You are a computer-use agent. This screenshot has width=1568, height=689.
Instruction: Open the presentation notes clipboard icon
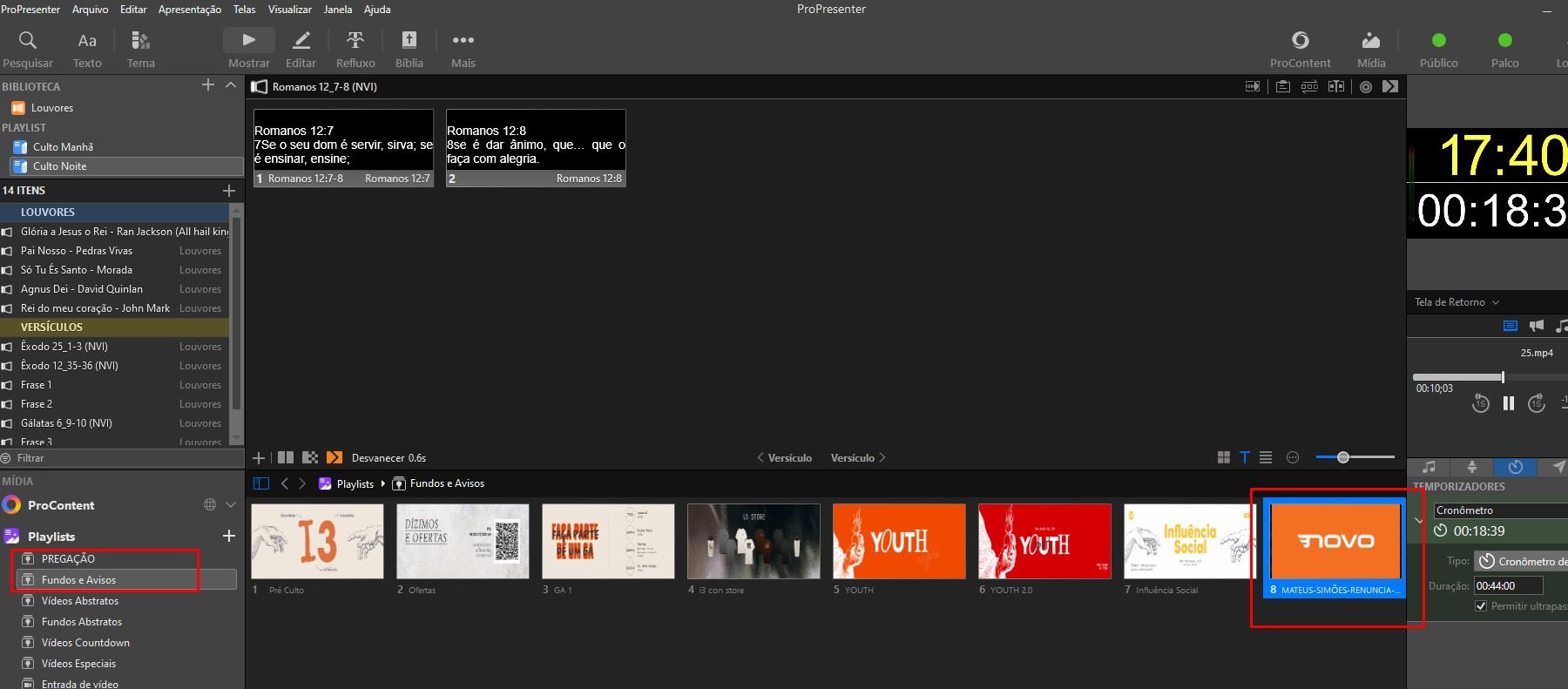coord(1282,86)
